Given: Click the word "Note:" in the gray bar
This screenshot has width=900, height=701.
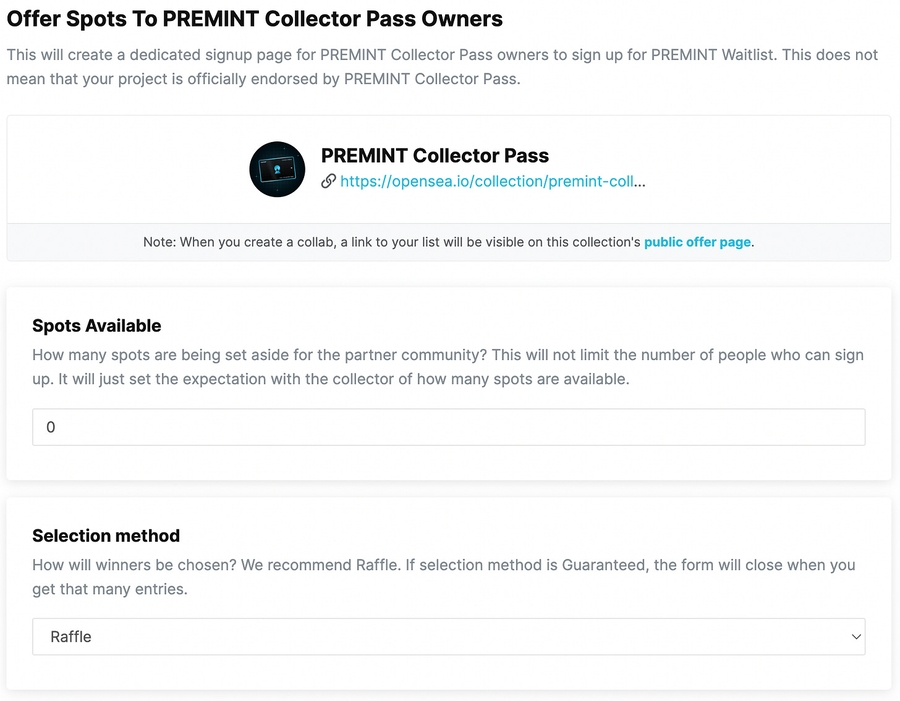Looking at the screenshot, I should pos(159,242).
